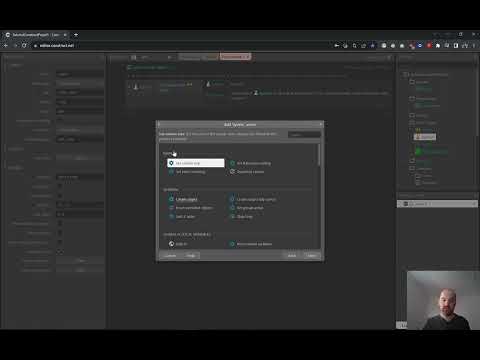Select the layer row in Layers panel
Viewport: 480px width, 360px height.
click(437, 204)
